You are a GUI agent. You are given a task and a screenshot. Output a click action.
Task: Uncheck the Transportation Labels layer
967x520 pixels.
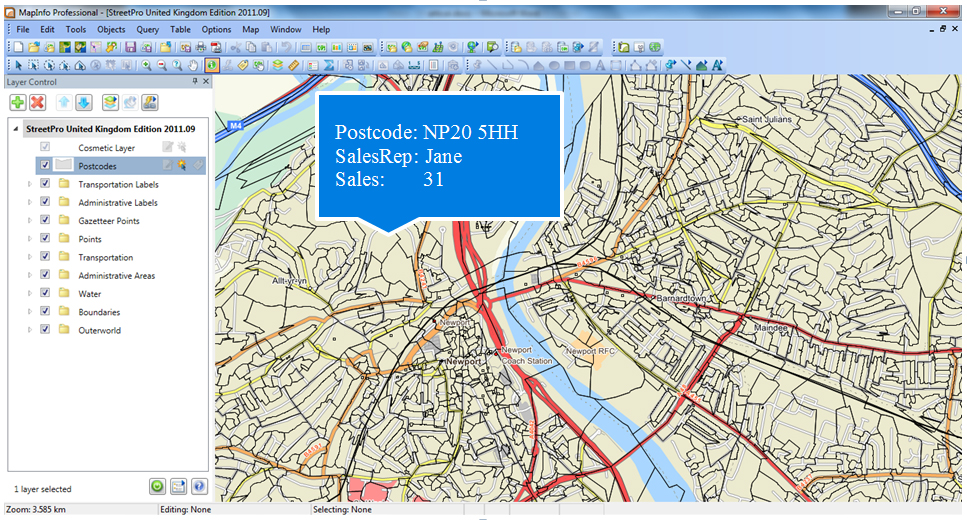click(45, 183)
